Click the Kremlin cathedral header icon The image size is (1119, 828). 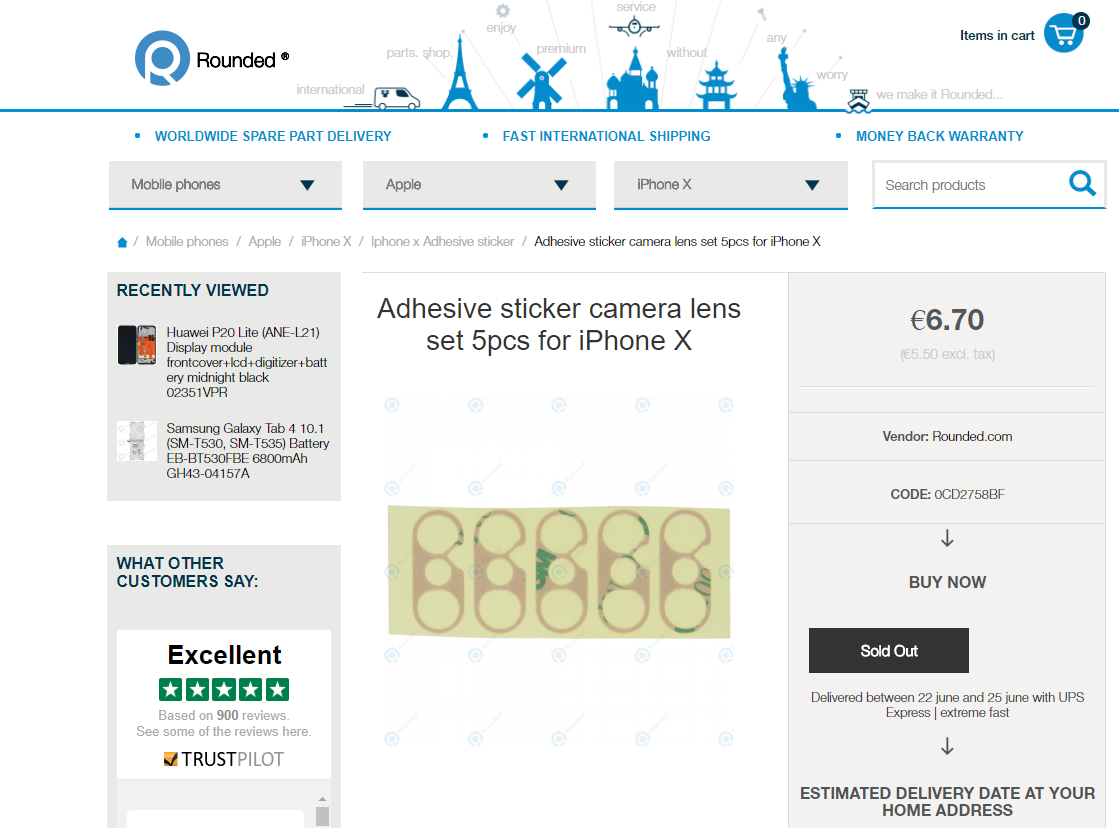tap(632, 80)
